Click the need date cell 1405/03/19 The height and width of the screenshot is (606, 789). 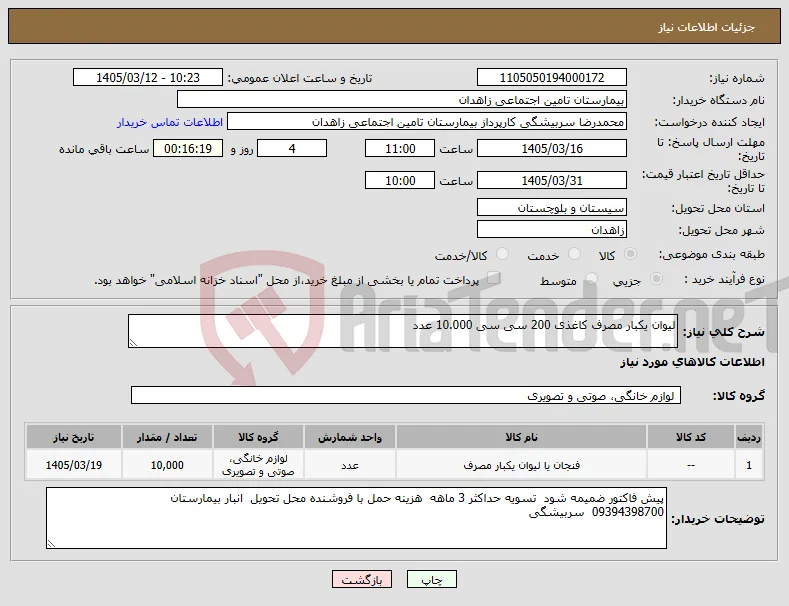[73, 465]
